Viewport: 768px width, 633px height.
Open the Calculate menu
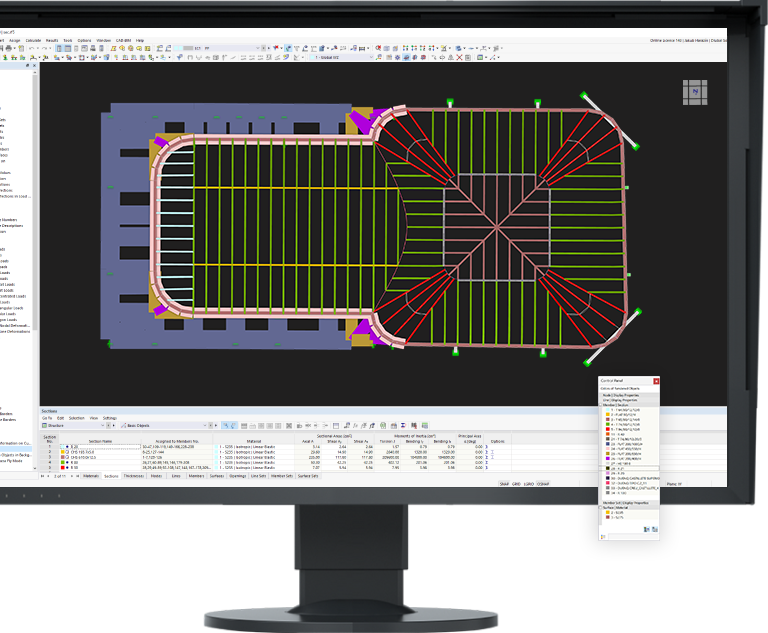click(x=33, y=41)
